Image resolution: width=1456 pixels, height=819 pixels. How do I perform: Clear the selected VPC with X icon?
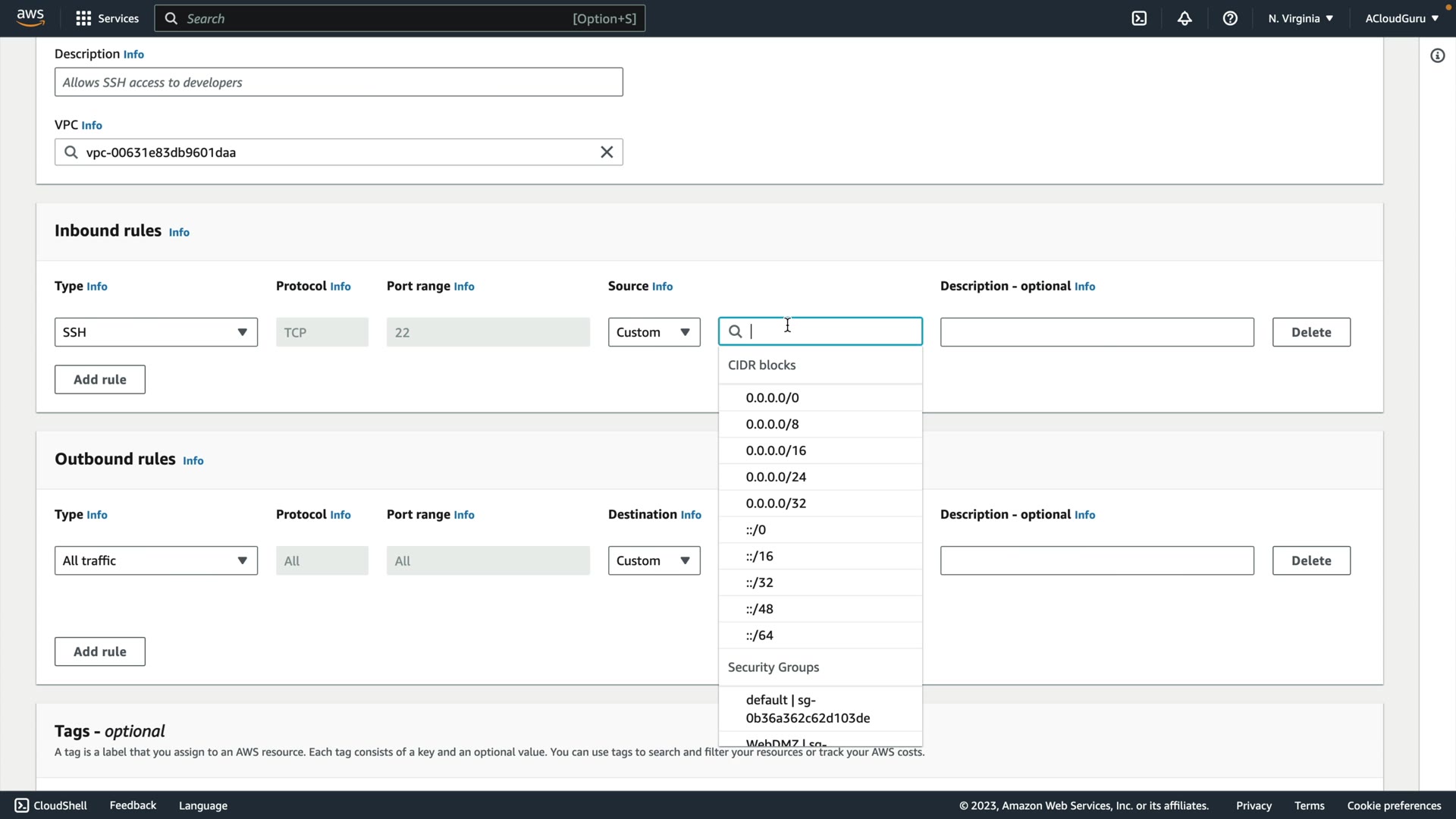pos(607,152)
